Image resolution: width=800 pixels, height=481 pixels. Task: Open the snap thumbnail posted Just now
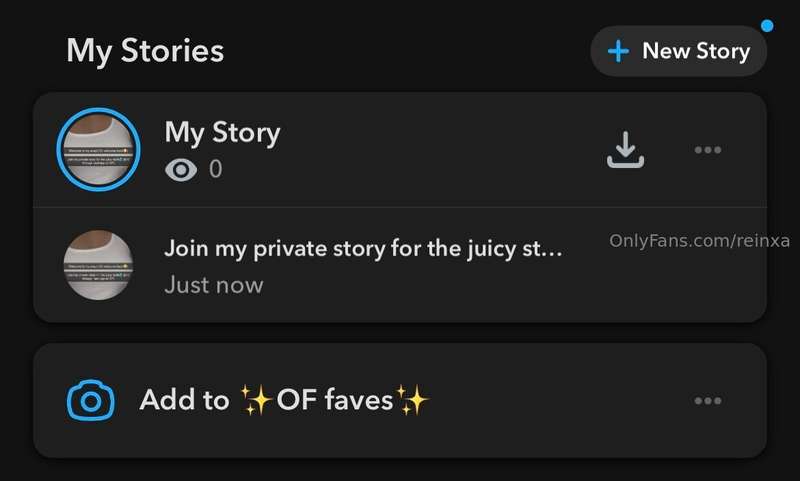98,265
